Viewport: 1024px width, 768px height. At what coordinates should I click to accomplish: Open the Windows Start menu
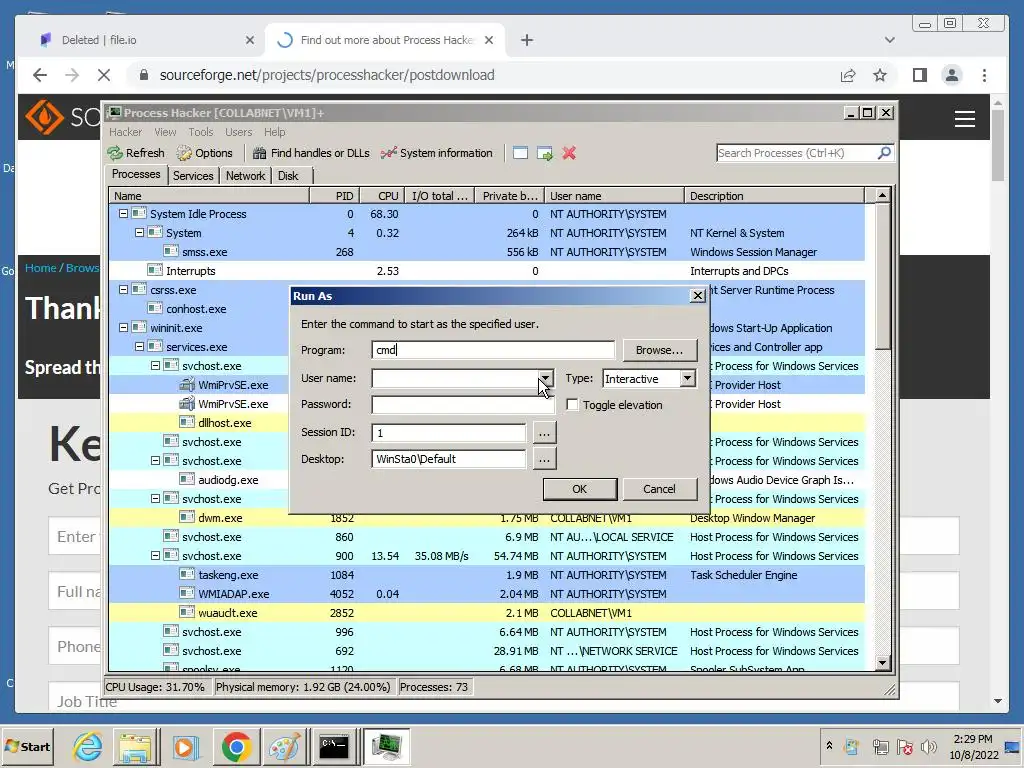[x=27, y=746]
